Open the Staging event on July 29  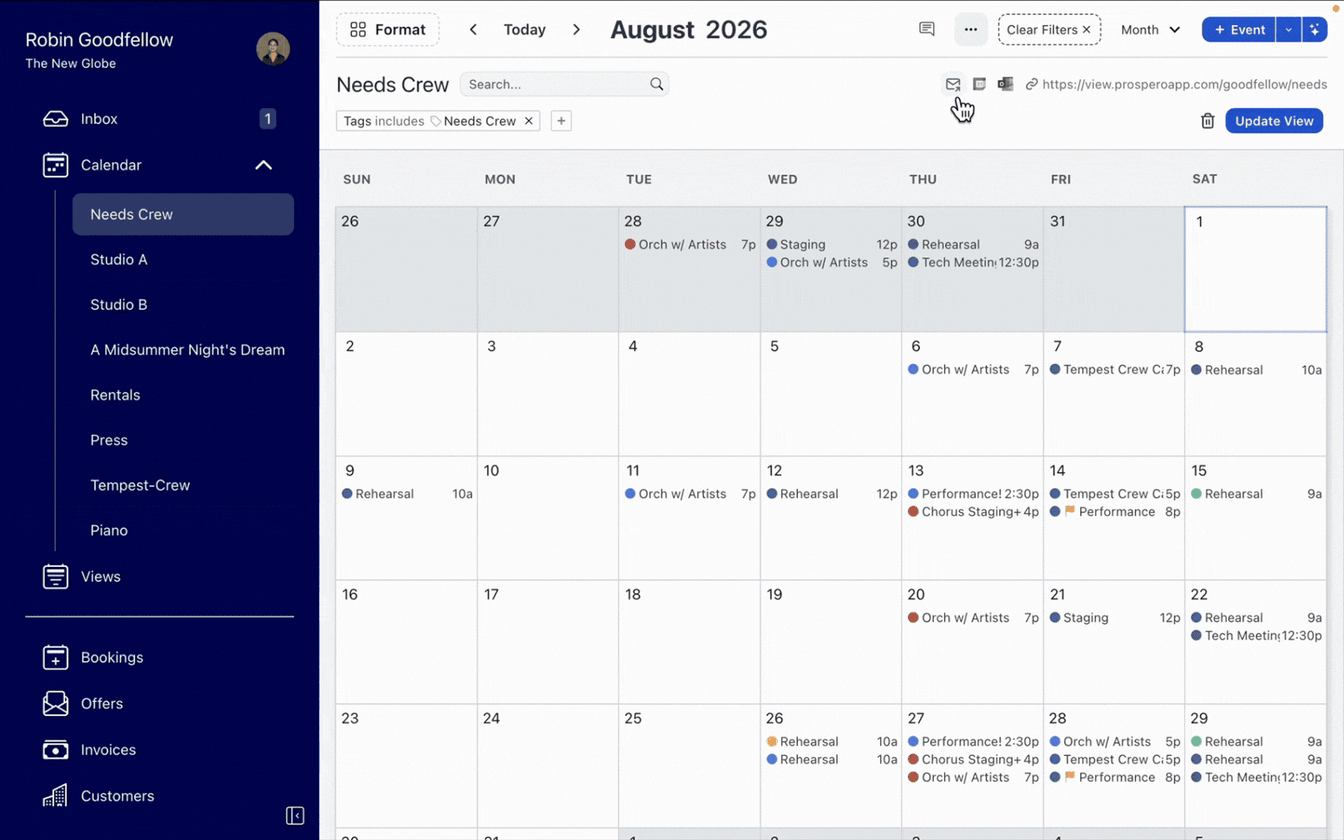[x=832, y=245]
